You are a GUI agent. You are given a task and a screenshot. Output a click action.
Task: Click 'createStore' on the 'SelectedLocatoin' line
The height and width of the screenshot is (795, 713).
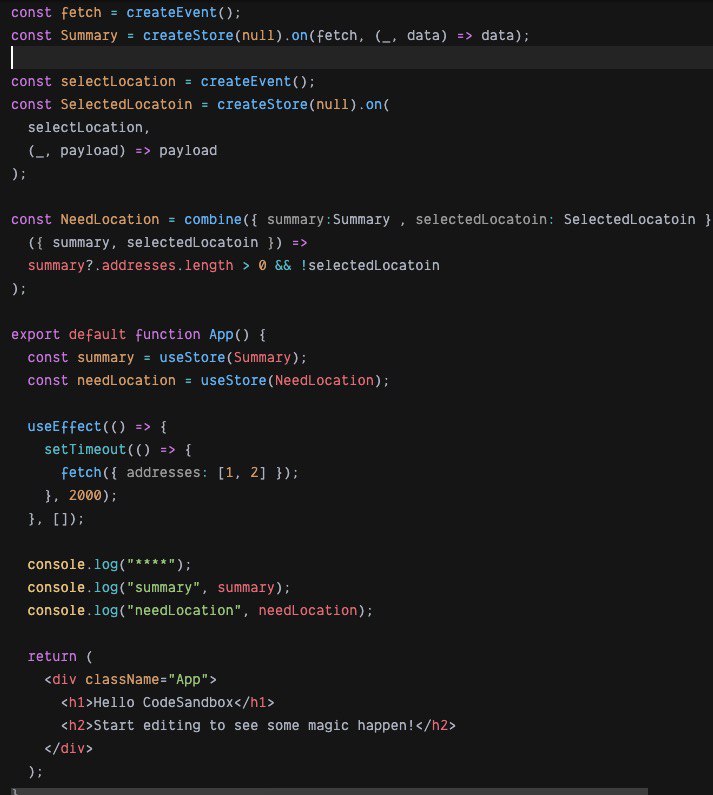click(x=262, y=104)
